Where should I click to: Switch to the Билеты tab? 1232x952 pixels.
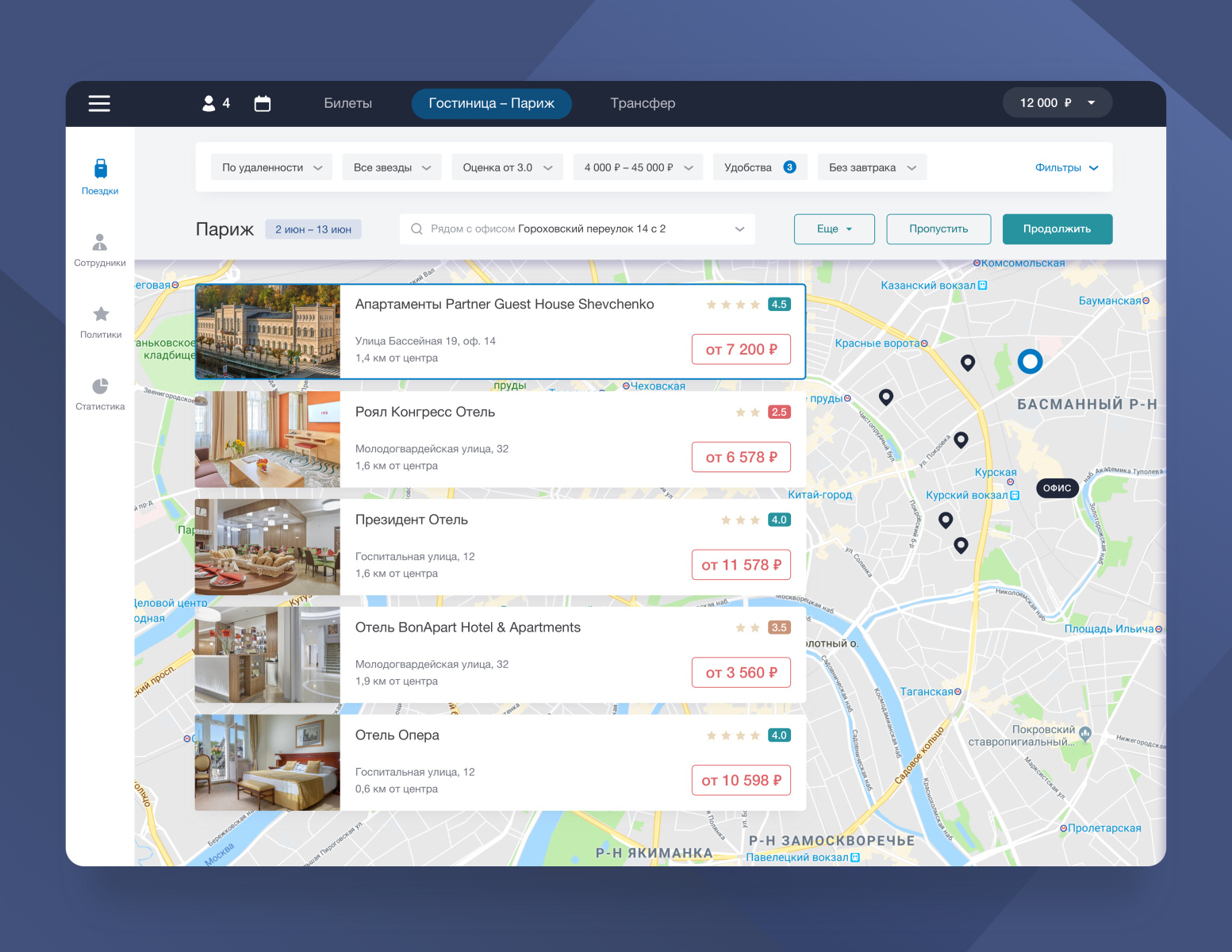[x=348, y=103]
